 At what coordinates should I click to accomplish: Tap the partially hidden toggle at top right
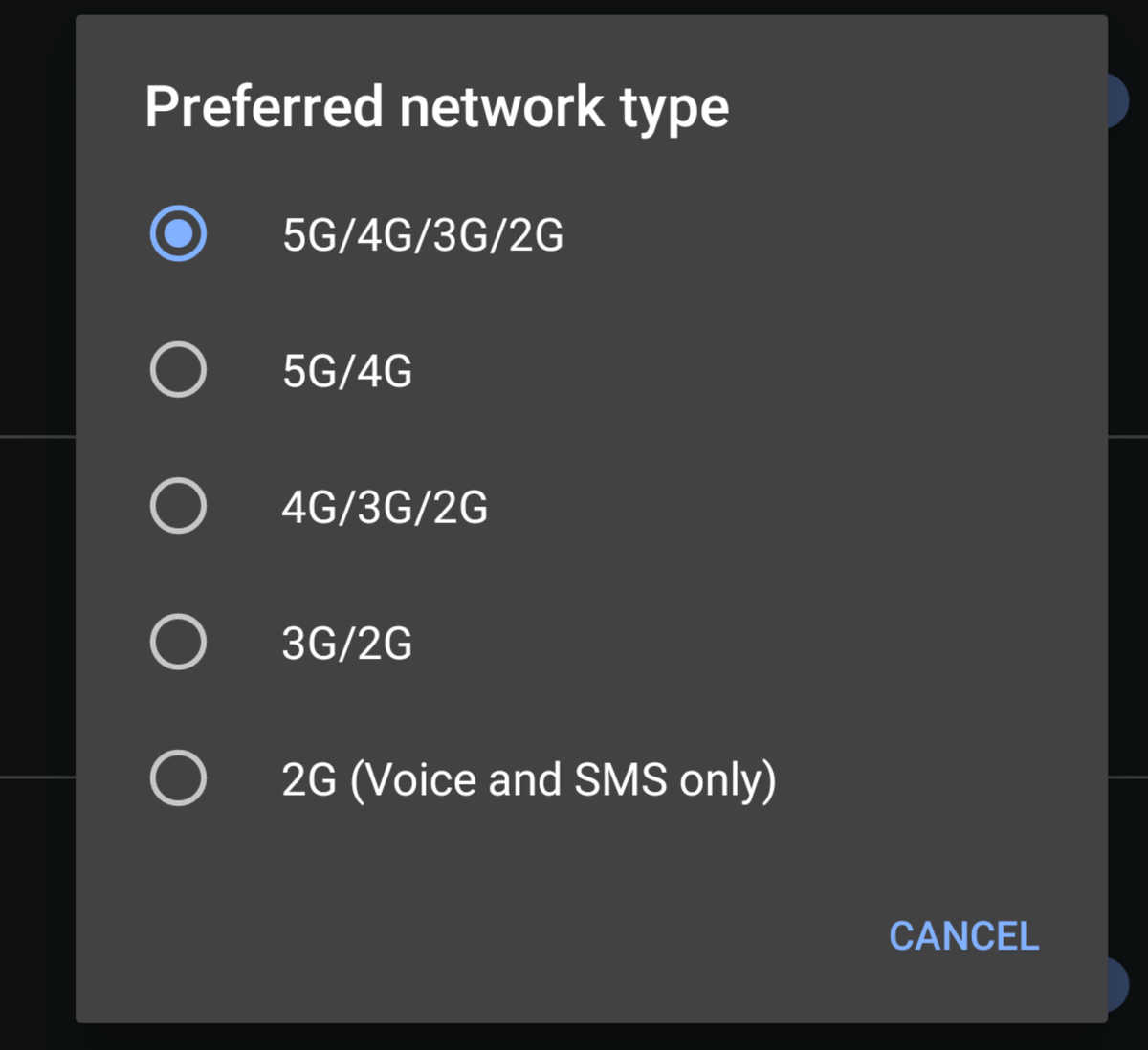click(1117, 101)
